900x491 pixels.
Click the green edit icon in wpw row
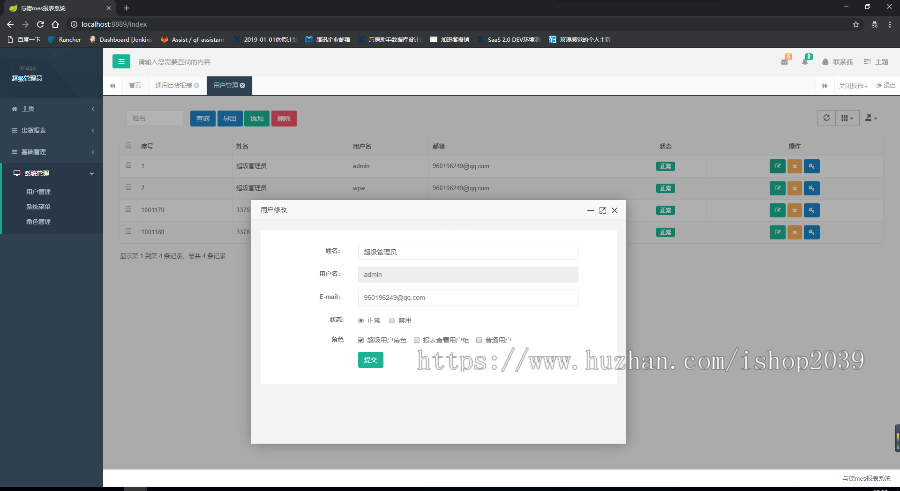[x=777, y=188]
